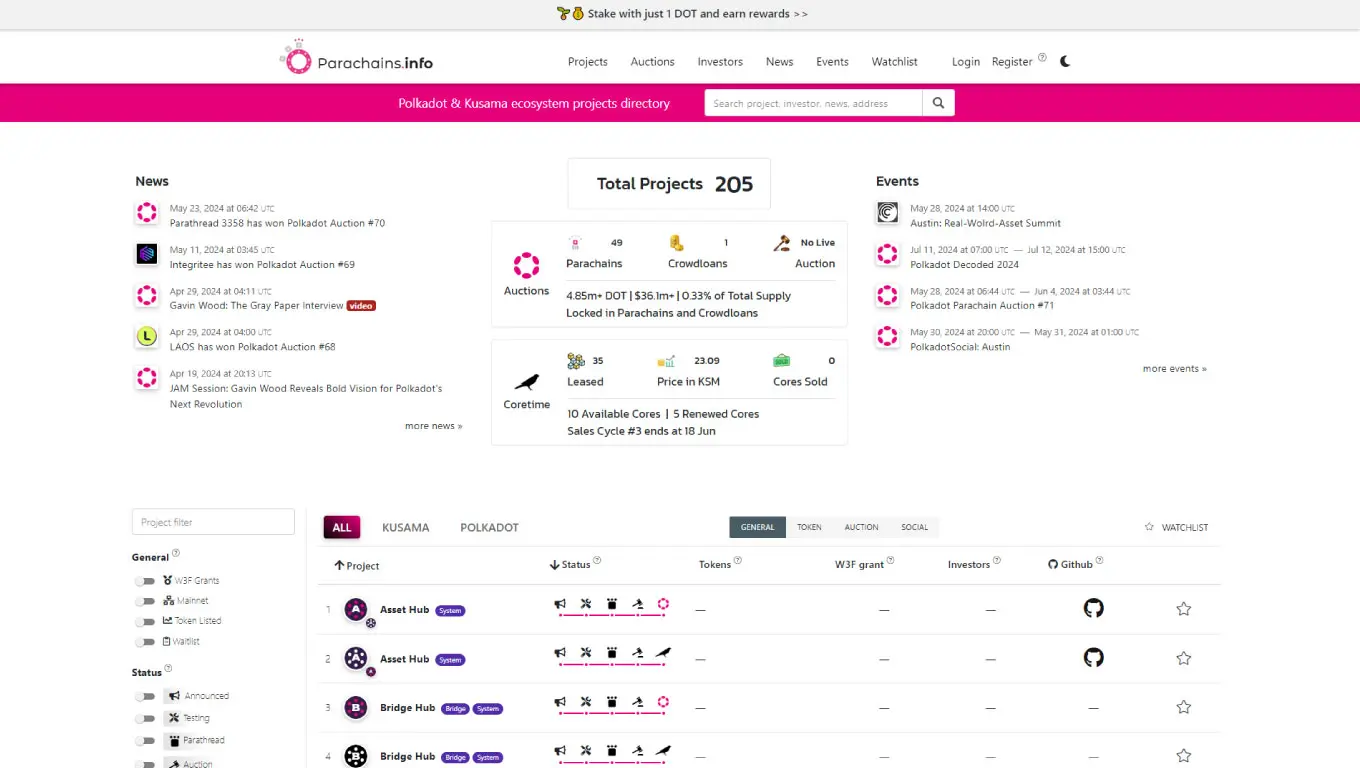Switch to AUCTION view tab
Screen dimensions: 1360x768
(861, 527)
